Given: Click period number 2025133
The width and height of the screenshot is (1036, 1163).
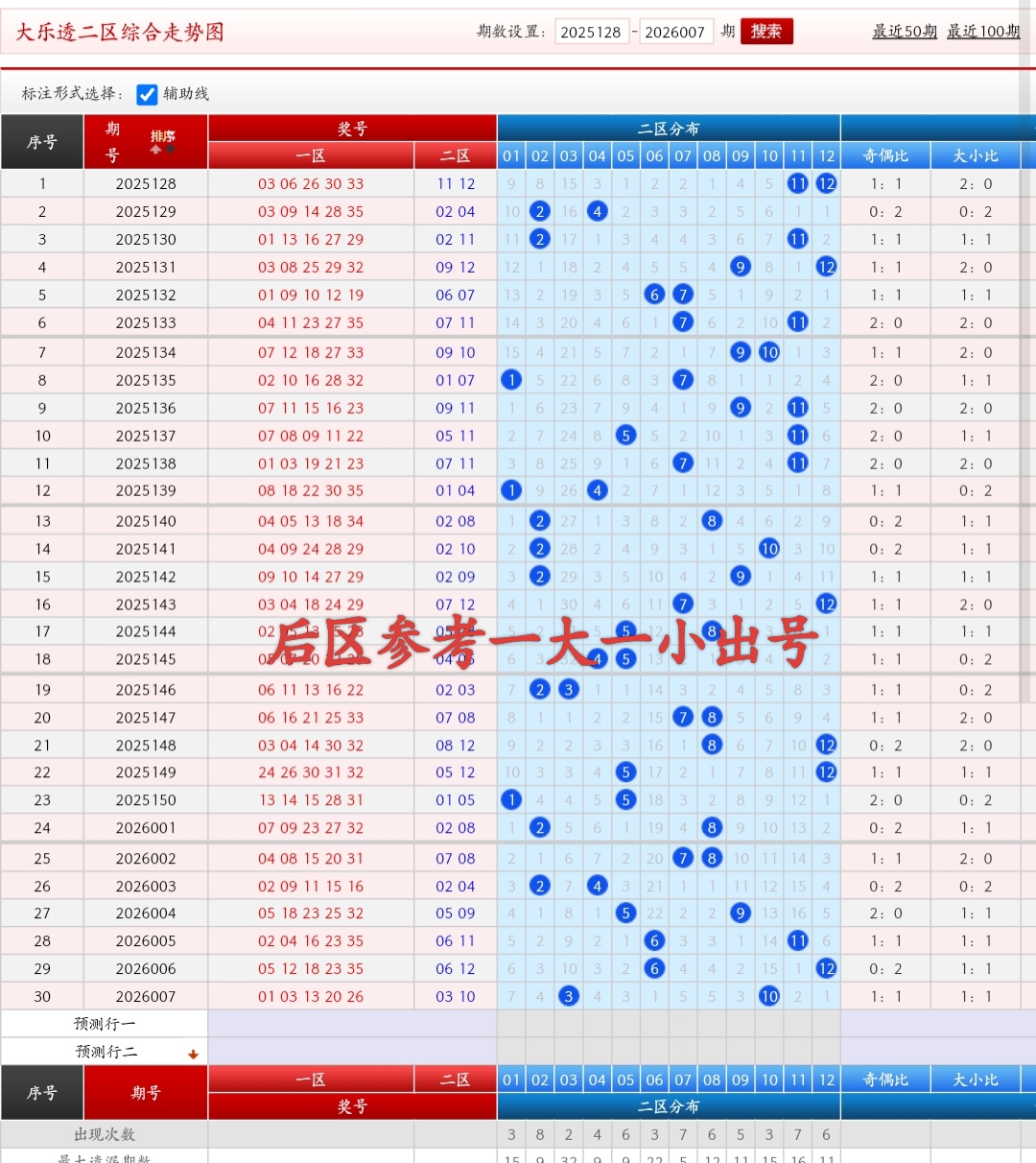Looking at the screenshot, I should point(146,322).
